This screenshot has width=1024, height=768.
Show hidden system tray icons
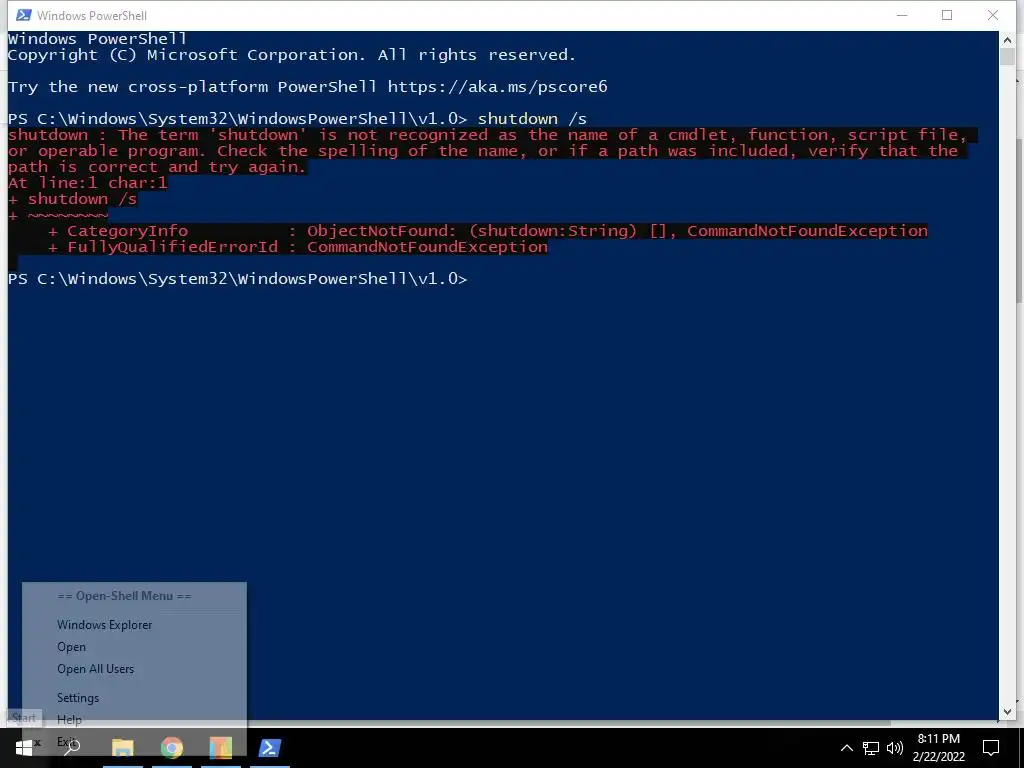click(x=846, y=748)
